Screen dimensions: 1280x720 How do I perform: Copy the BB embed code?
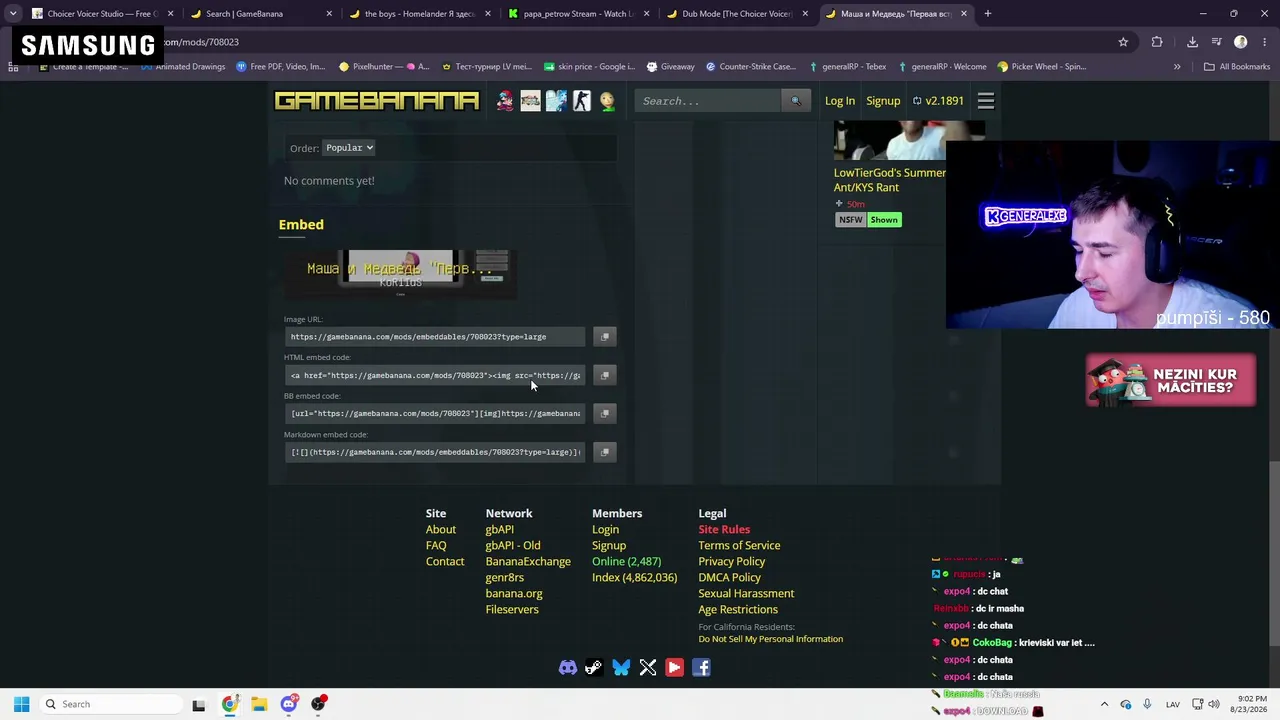point(604,413)
